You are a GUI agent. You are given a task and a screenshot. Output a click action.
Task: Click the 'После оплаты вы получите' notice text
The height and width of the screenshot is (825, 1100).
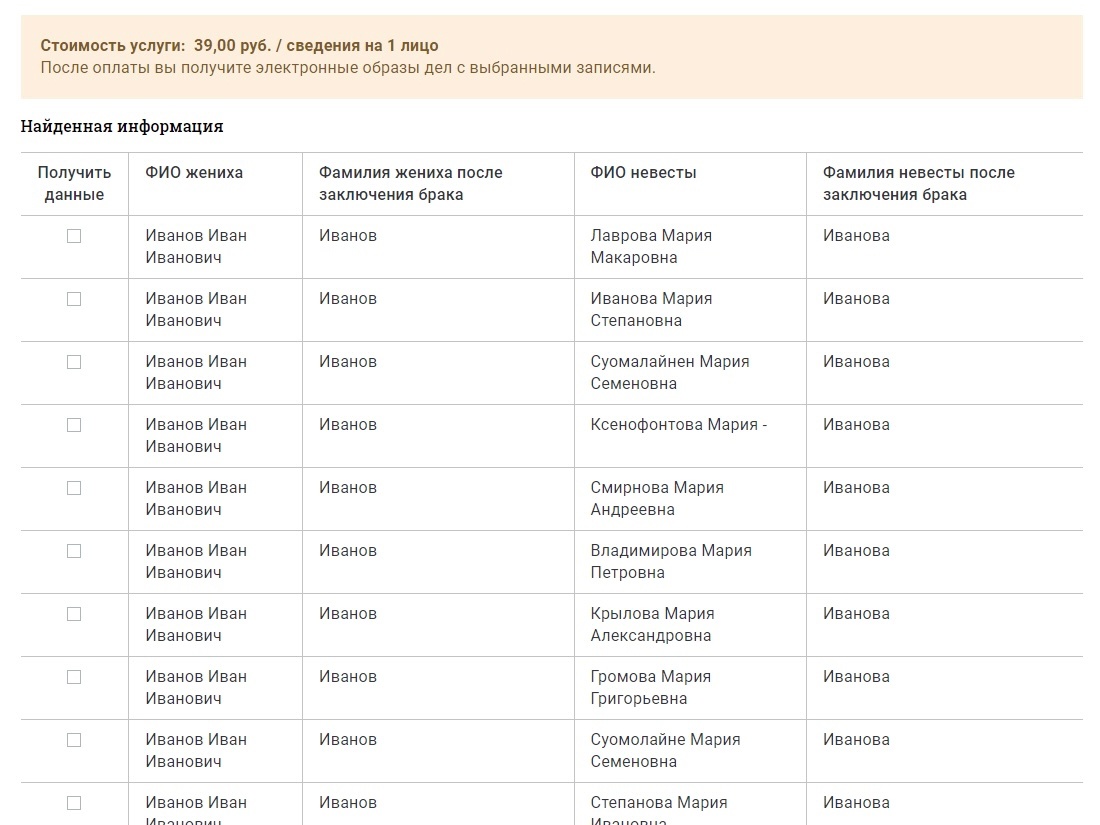348,68
